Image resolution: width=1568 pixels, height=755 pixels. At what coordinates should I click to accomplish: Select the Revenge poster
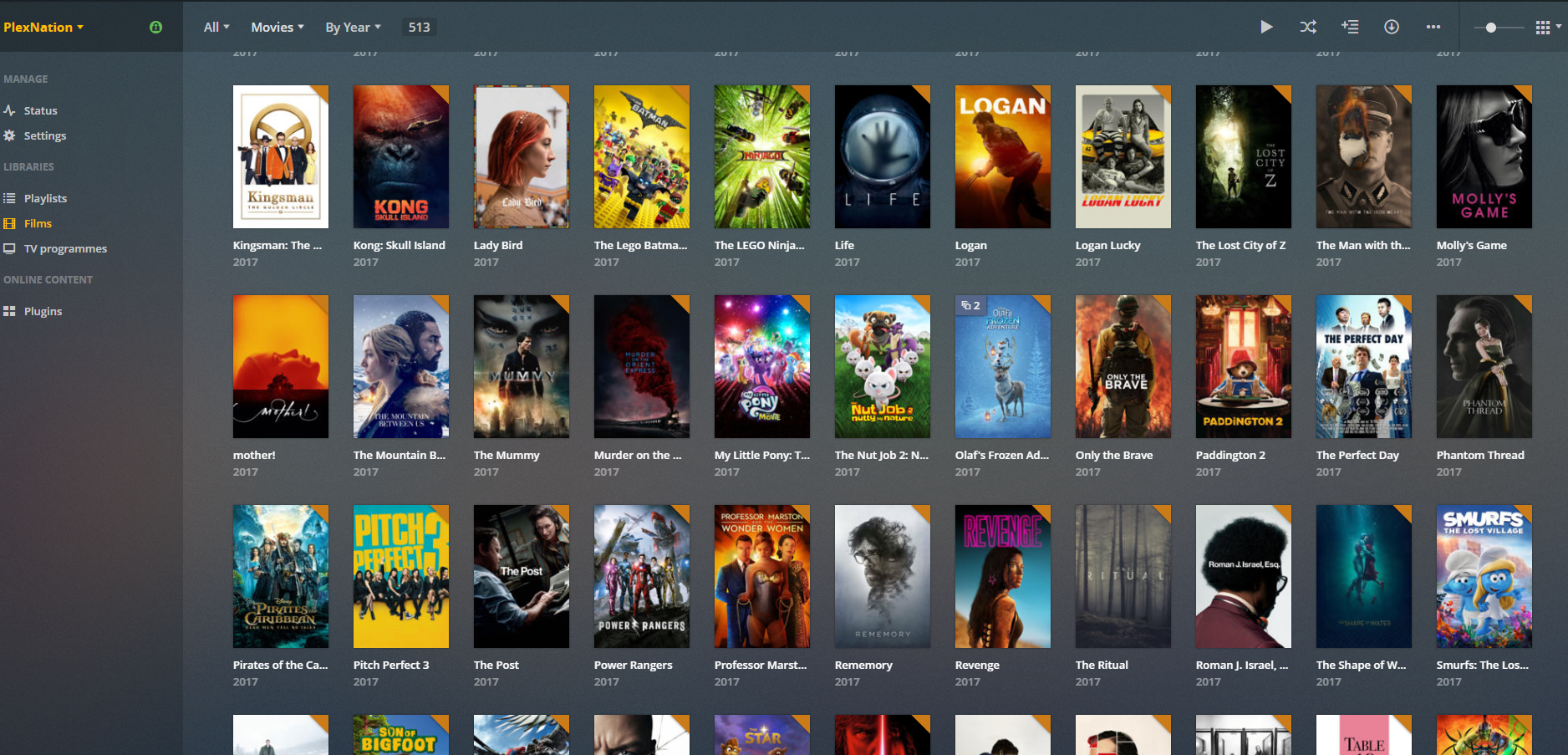[1003, 576]
